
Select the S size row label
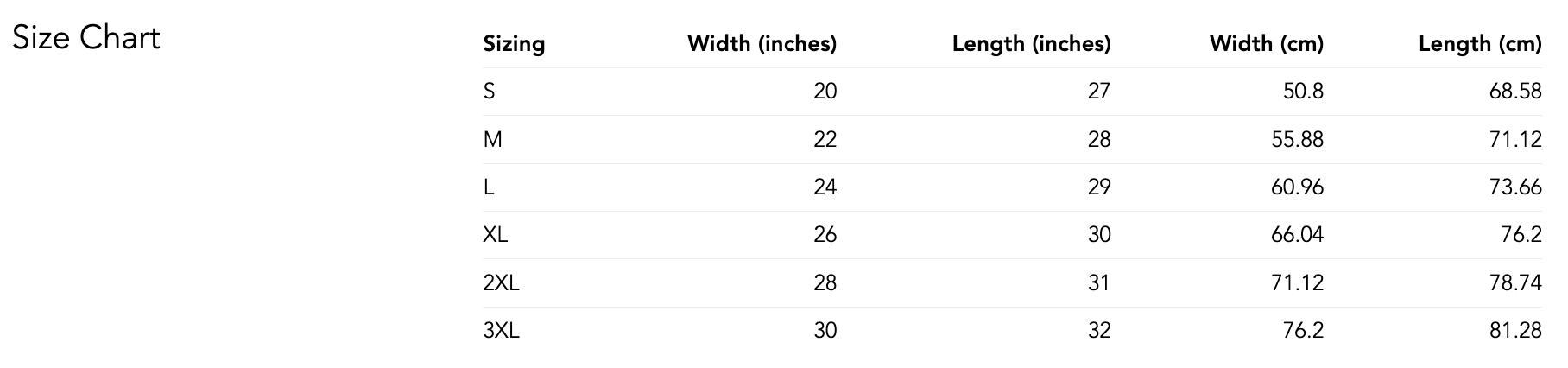pyautogui.click(x=489, y=91)
